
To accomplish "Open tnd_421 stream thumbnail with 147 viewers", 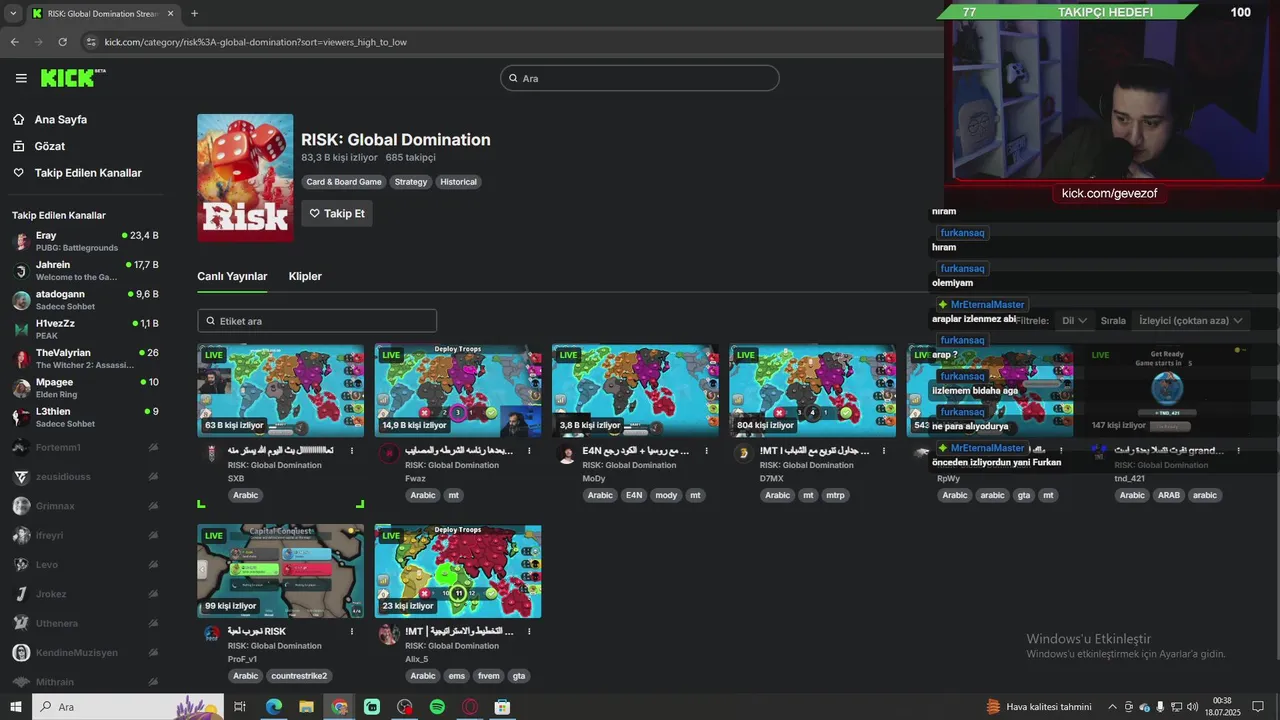I will tap(1167, 391).
